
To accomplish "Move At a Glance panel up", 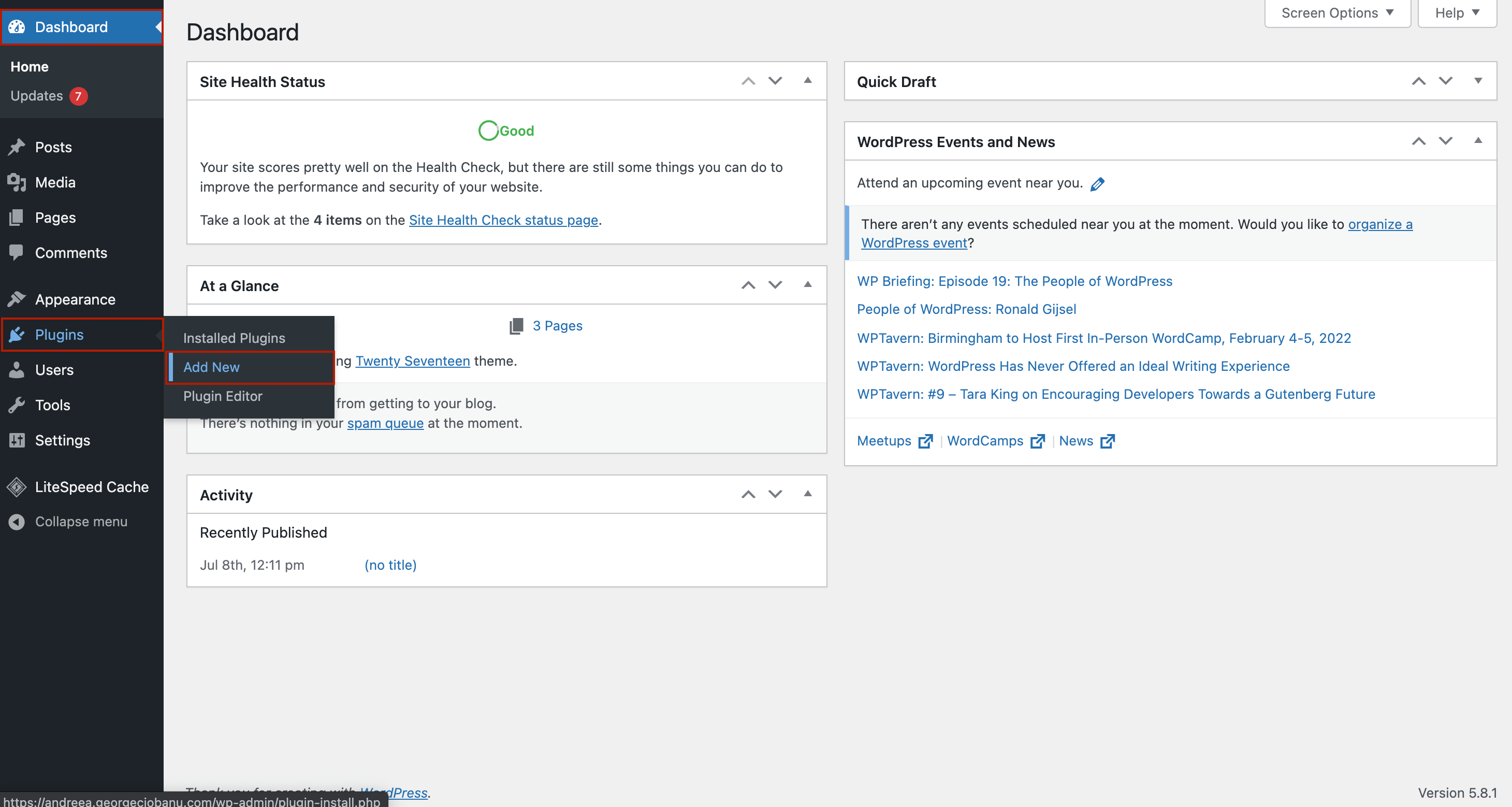I will coord(748,285).
